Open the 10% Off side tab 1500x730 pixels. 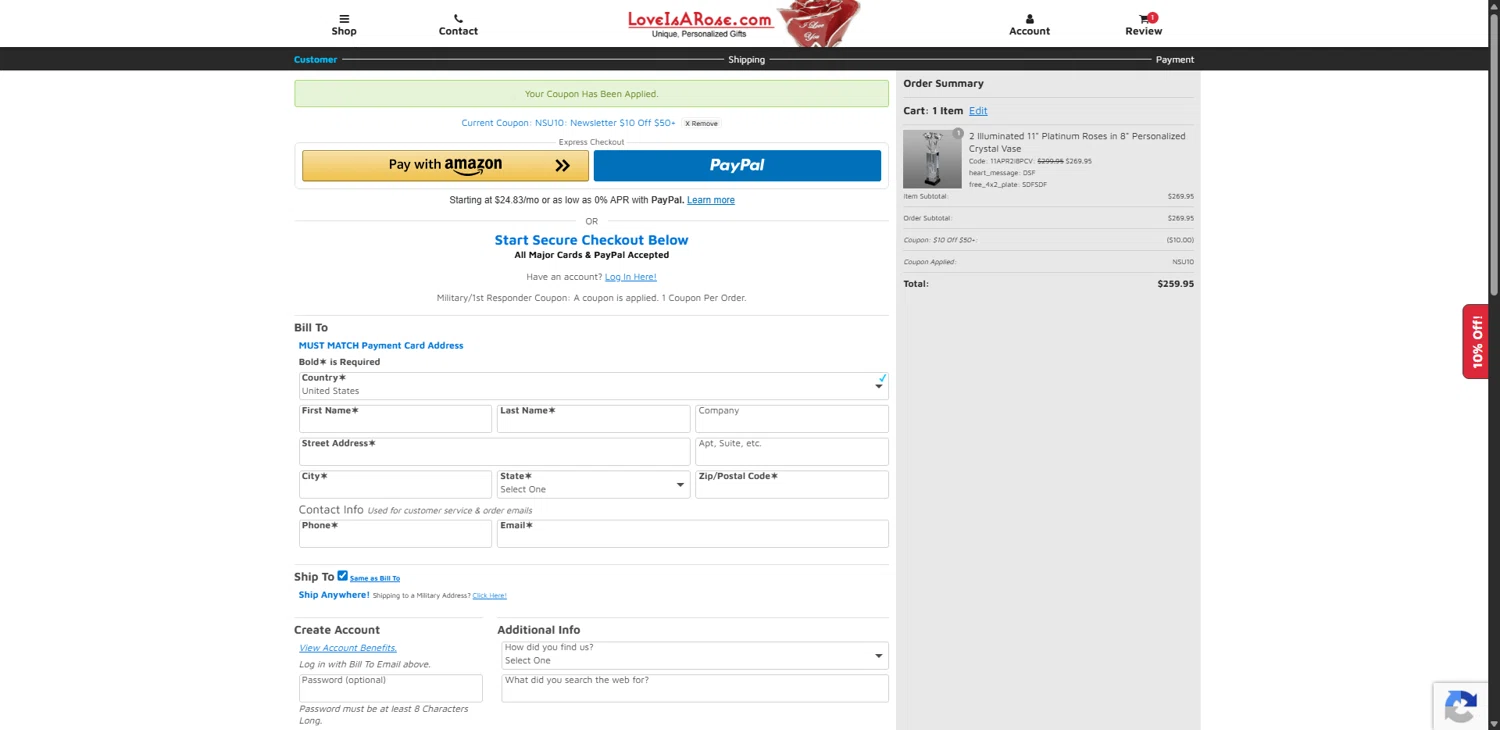pyautogui.click(x=1476, y=341)
